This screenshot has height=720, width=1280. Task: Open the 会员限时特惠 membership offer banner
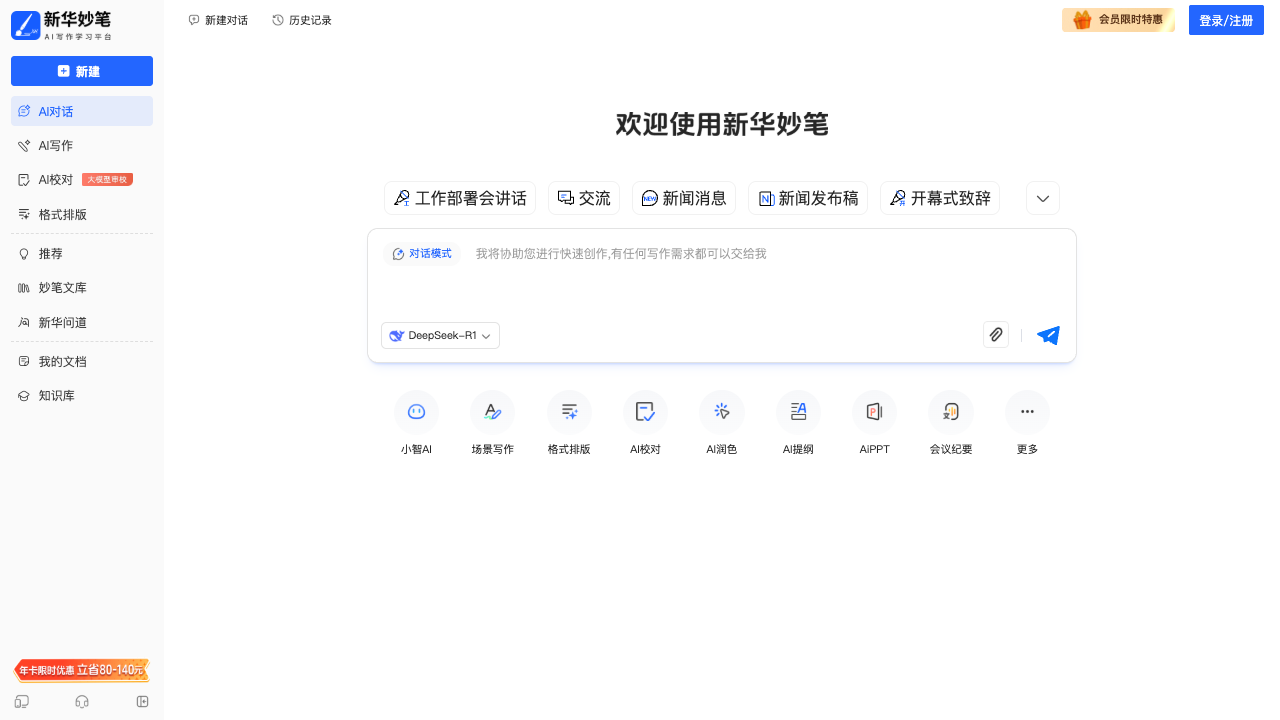pos(1118,19)
